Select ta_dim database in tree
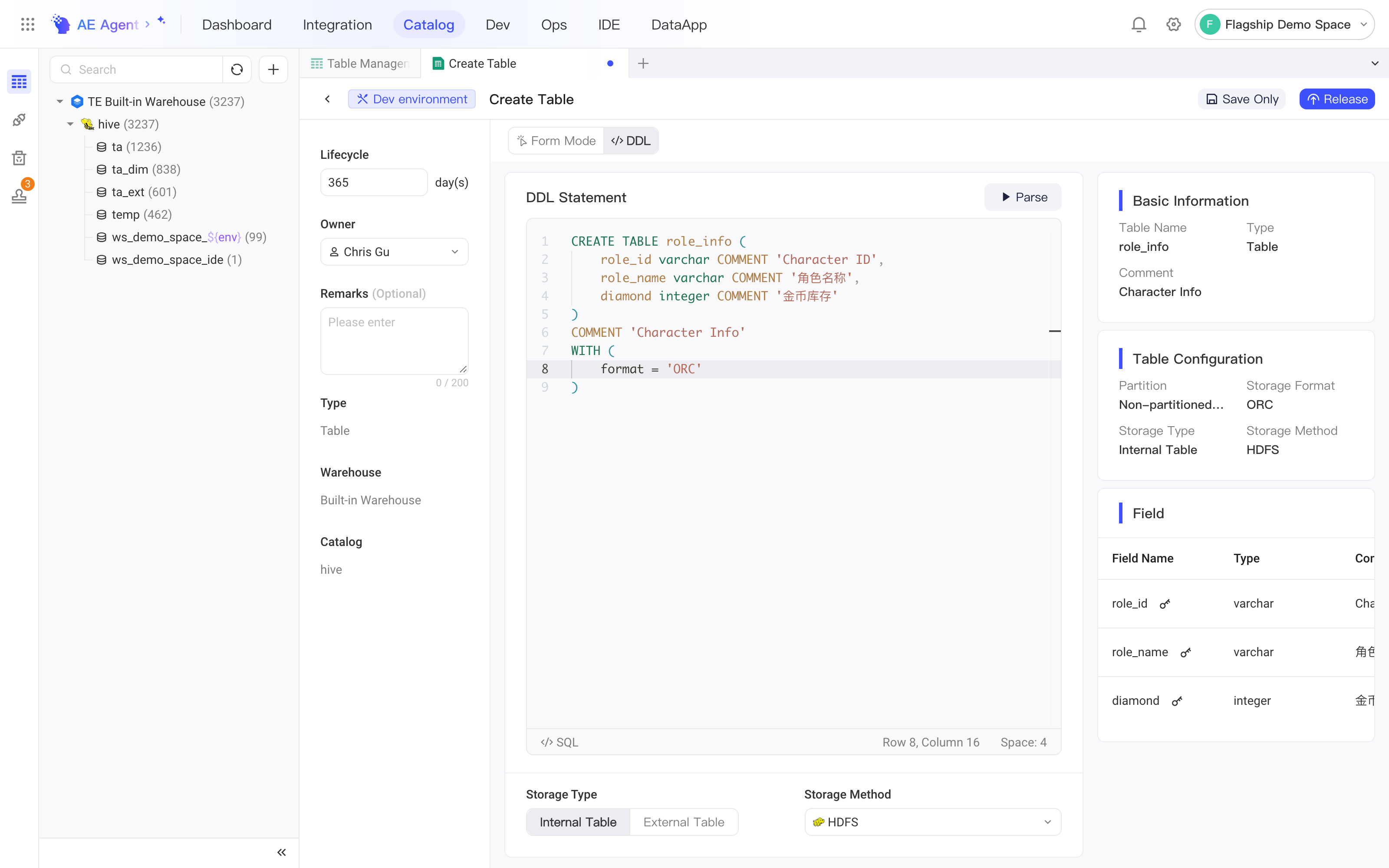Image resolution: width=1389 pixels, height=868 pixels. (138, 169)
